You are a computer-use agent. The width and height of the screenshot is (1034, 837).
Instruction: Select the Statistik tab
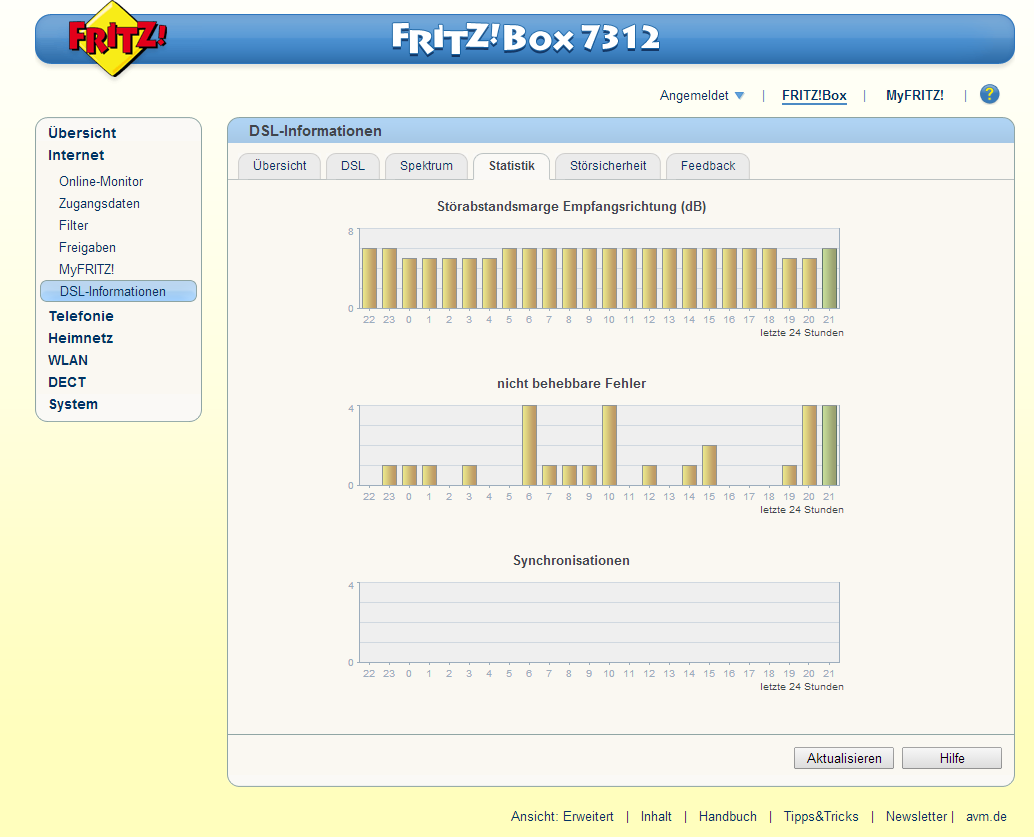point(512,166)
